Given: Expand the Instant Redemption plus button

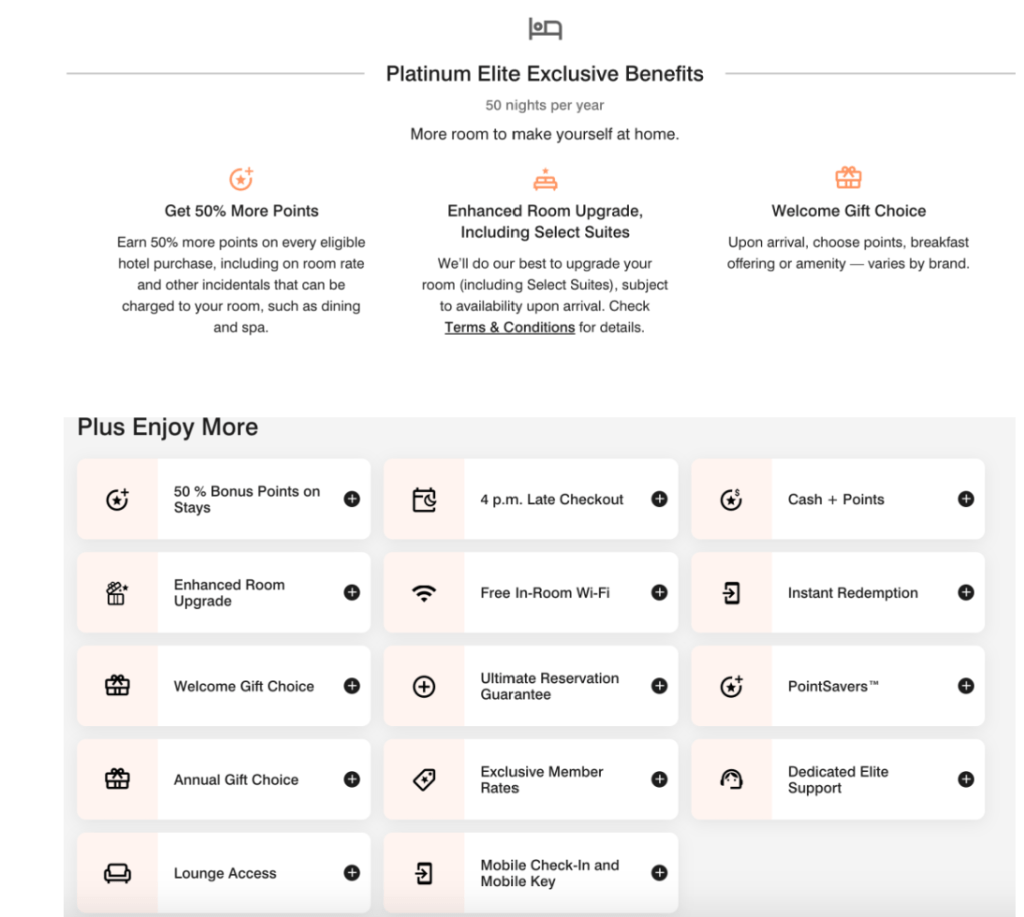Looking at the screenshot, I should [x=966, y=592].
